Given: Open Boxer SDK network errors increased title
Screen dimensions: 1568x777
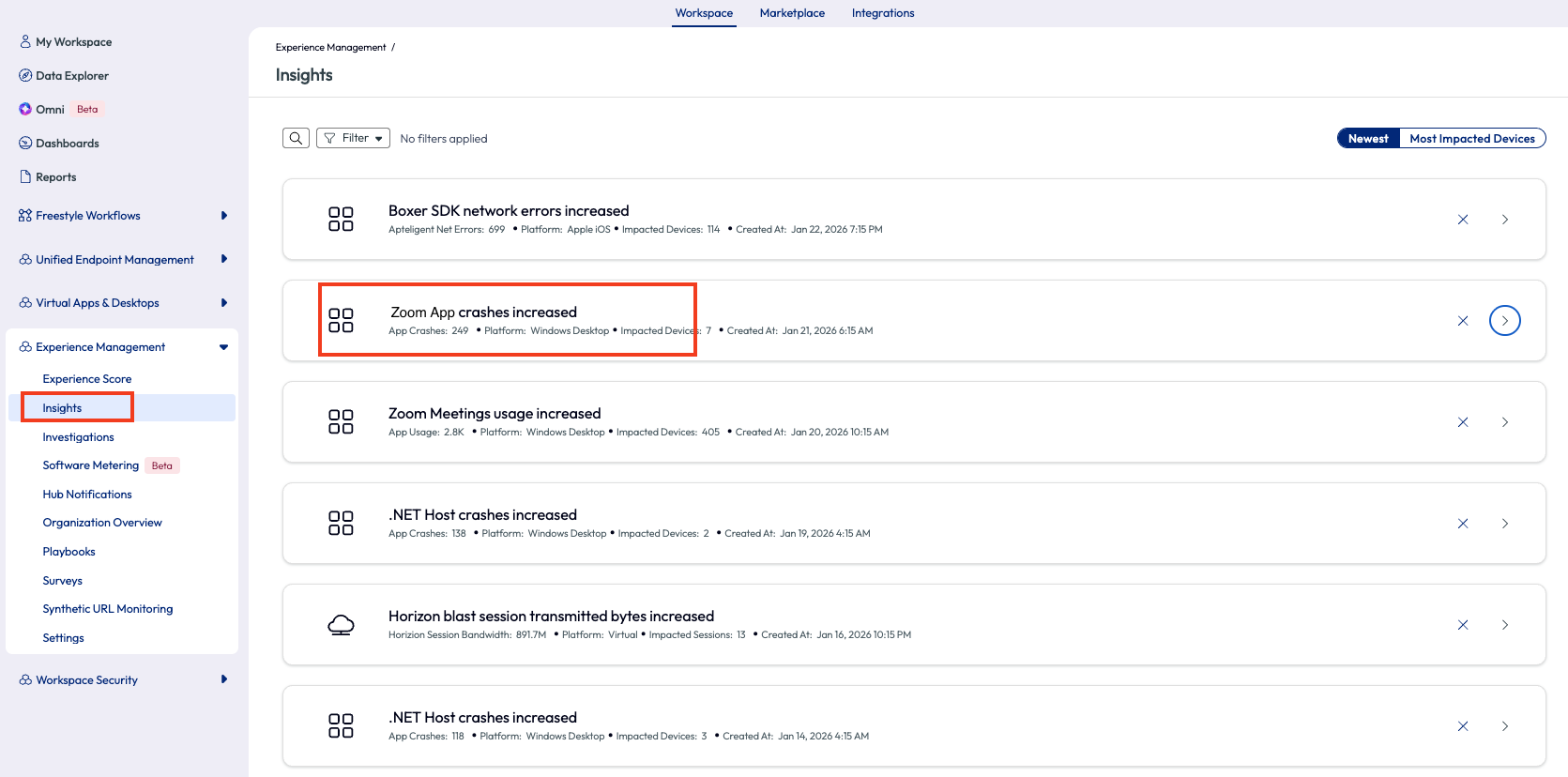Looking at the screenshot, I should click(x=509, y=210).
